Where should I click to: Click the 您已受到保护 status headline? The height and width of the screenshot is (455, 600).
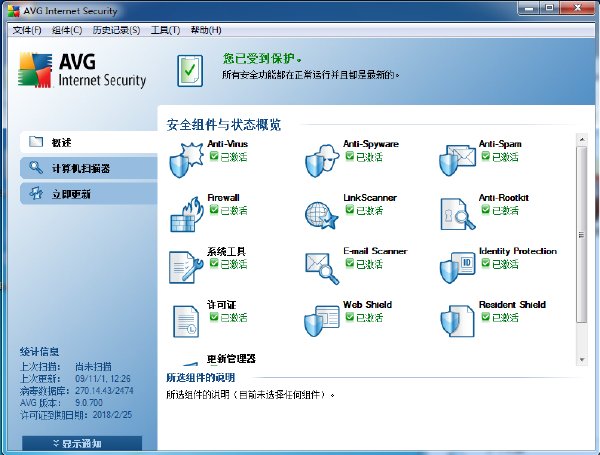(x=262, y=59)
